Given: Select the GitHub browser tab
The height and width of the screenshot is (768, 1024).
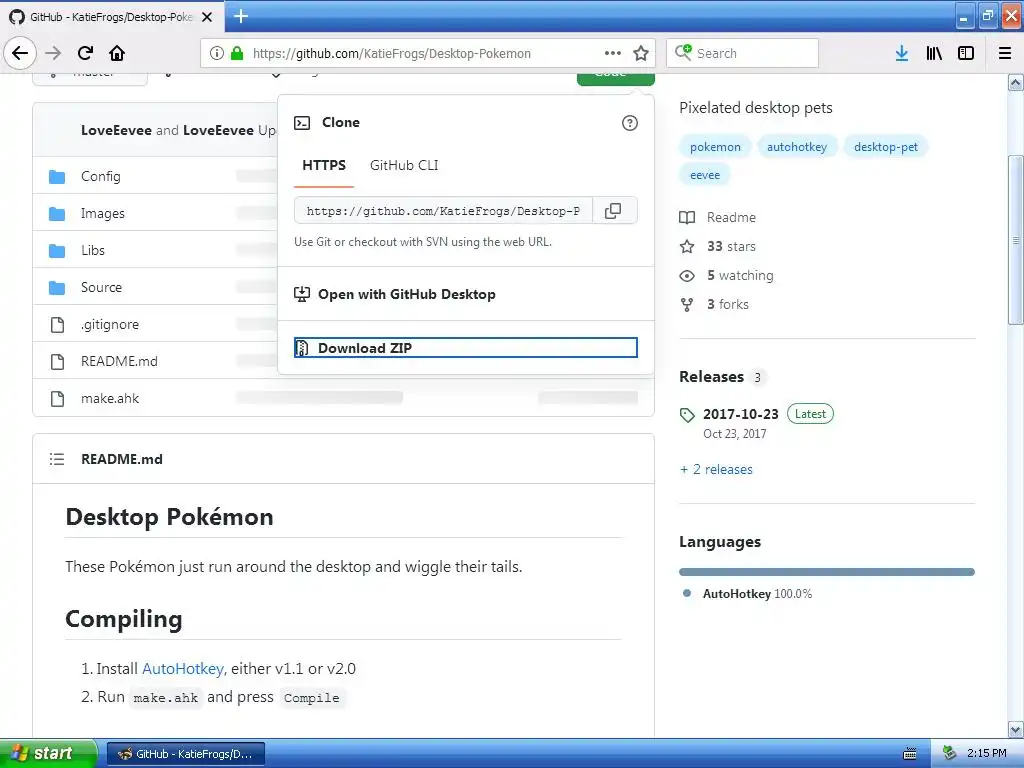Looking at the screenshot, I should [111, 16].
